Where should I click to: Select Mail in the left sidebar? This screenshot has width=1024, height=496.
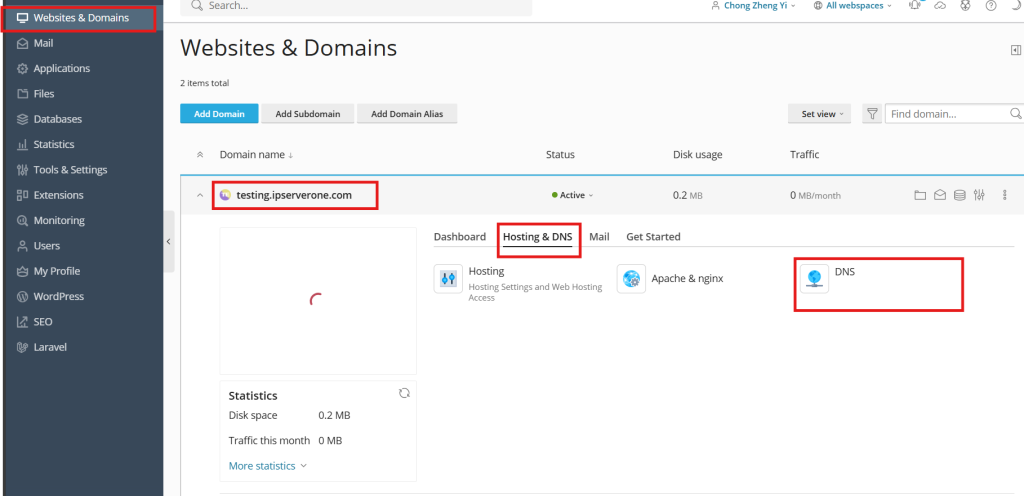(43, 43)
